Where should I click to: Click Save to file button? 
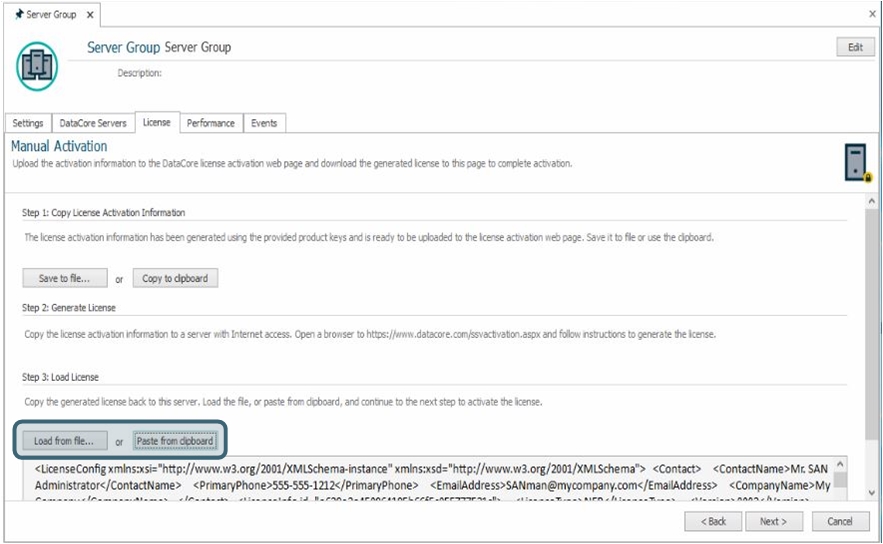pyautogui.click(x=65, y=278)
